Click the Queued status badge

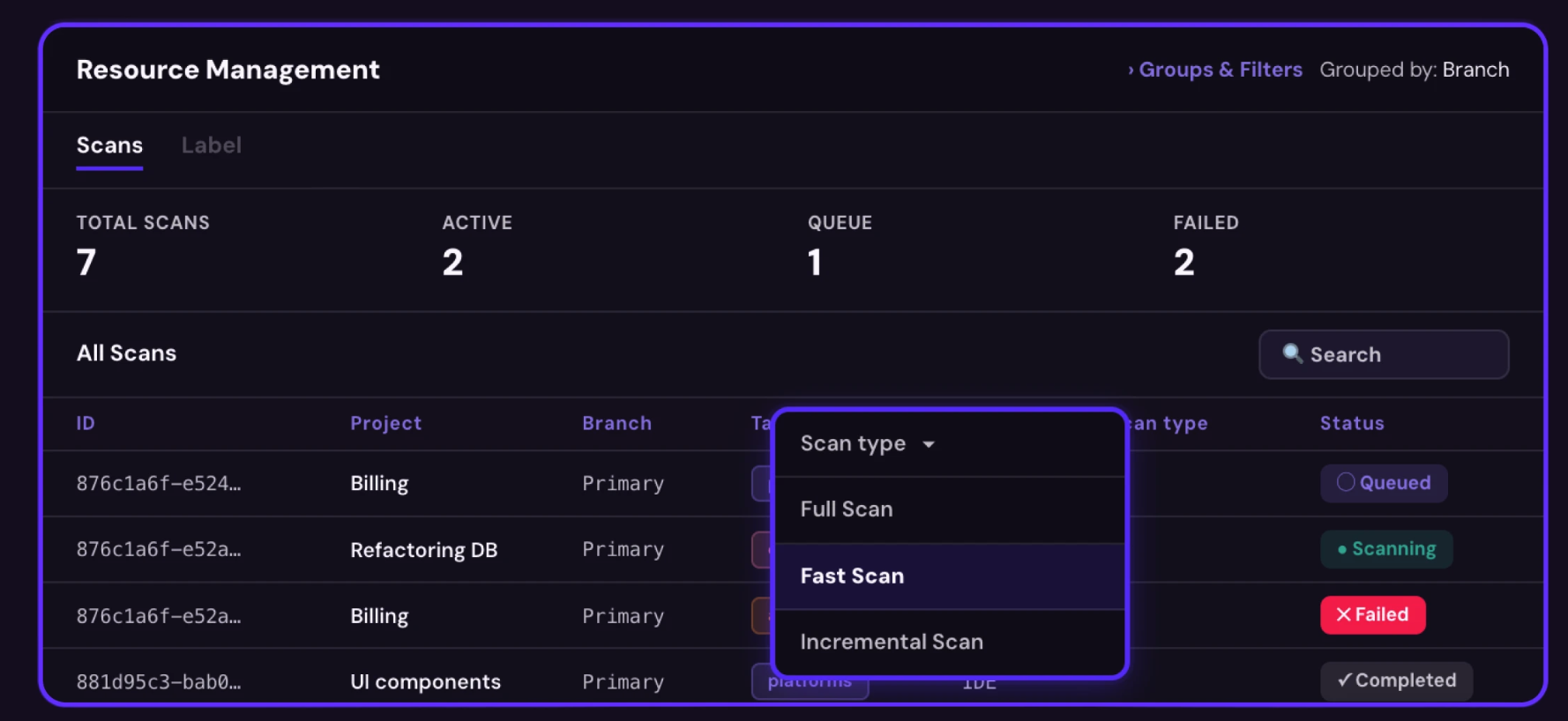coord(1384,483)
